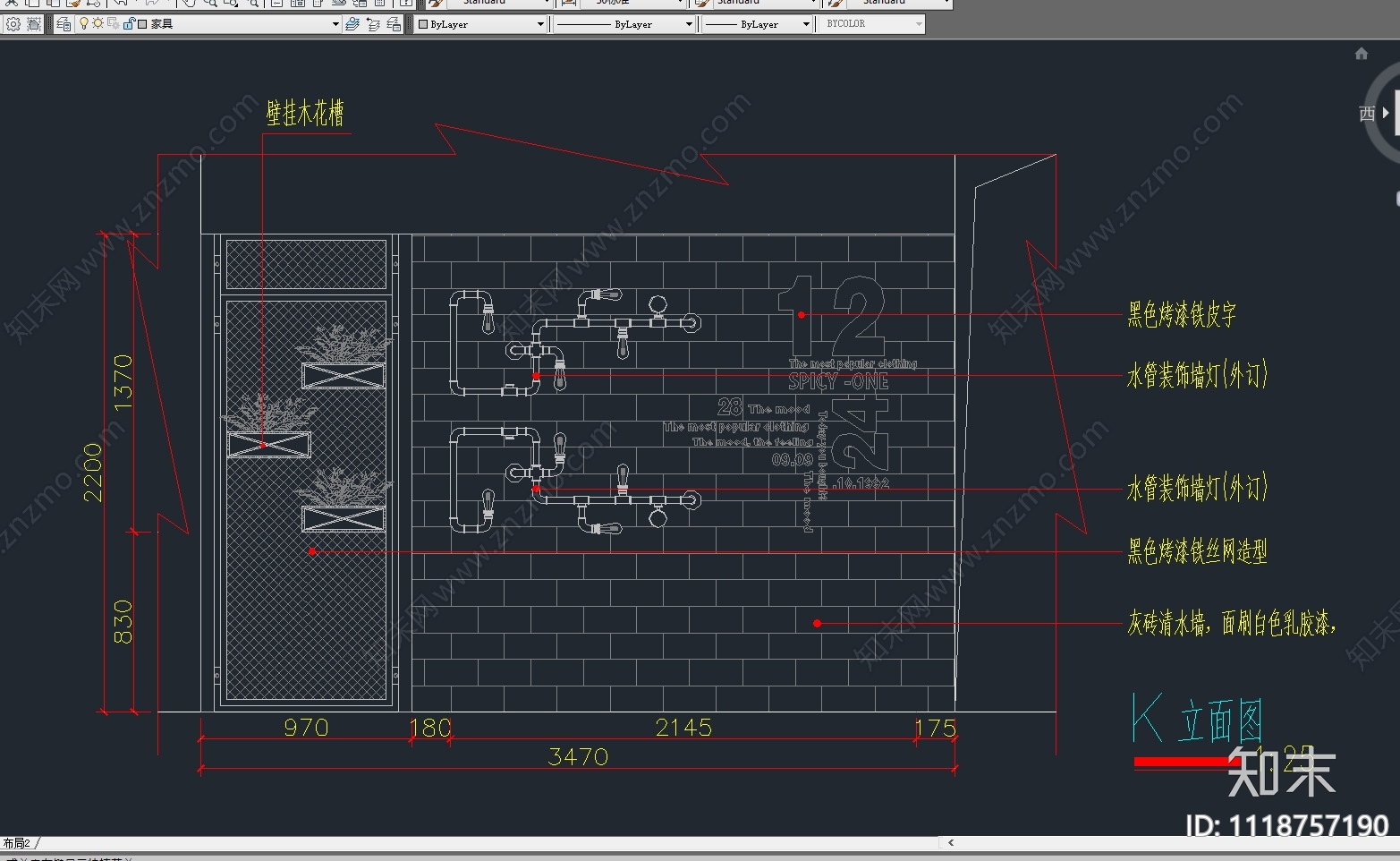
Task: Click the large 12 wall numeral
Action: click(832, 316)
